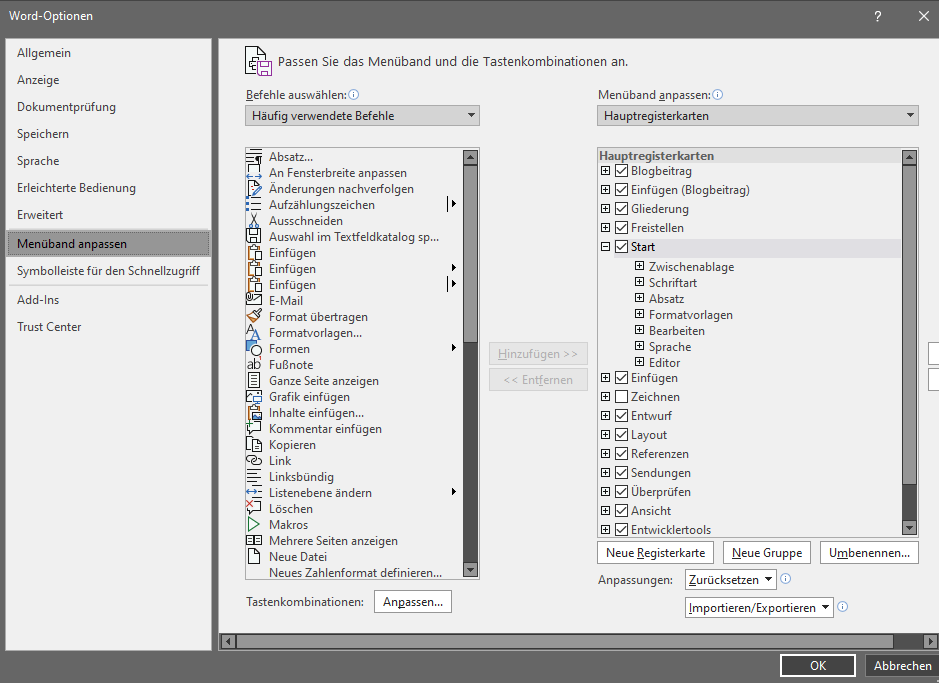Click the command list scroll-down arrow
This screenshot has width=939, height=683.
click(x=470, y=570)
